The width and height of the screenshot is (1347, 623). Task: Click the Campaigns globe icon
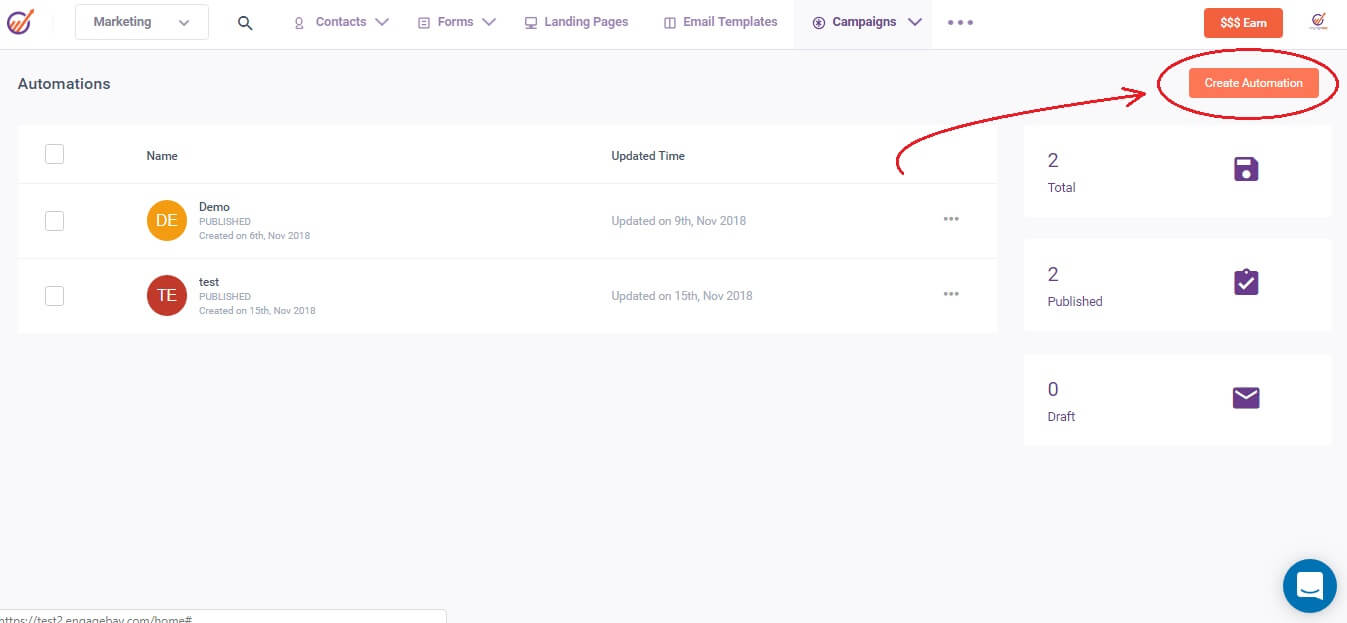819,21
